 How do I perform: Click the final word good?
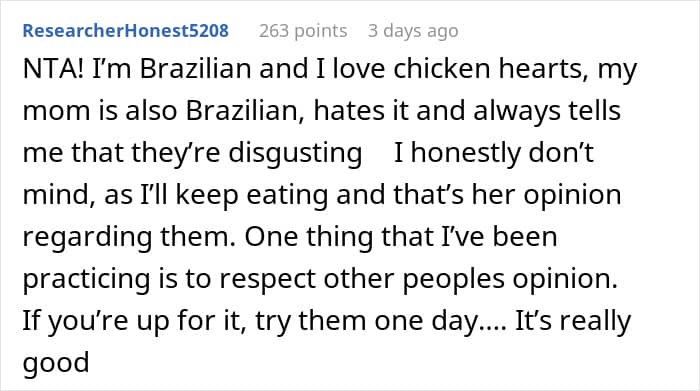click(56, 362)
